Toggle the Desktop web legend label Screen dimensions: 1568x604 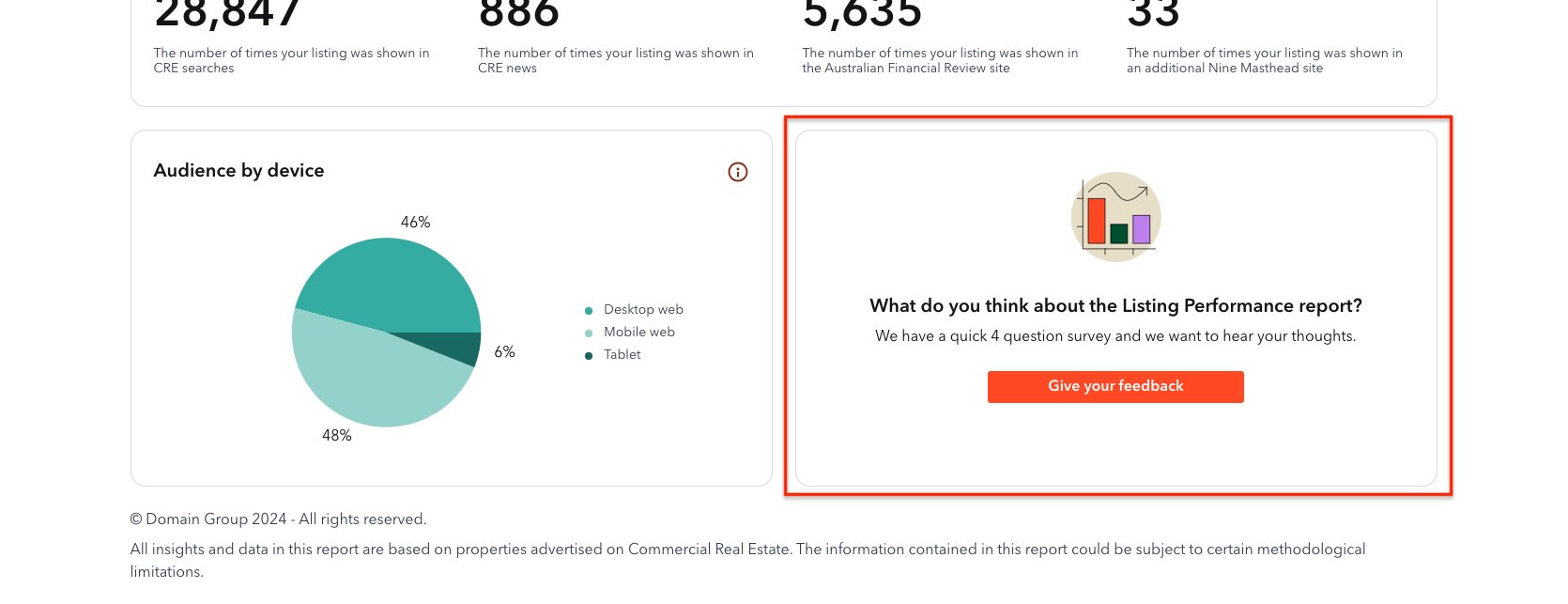pos(643,309)
